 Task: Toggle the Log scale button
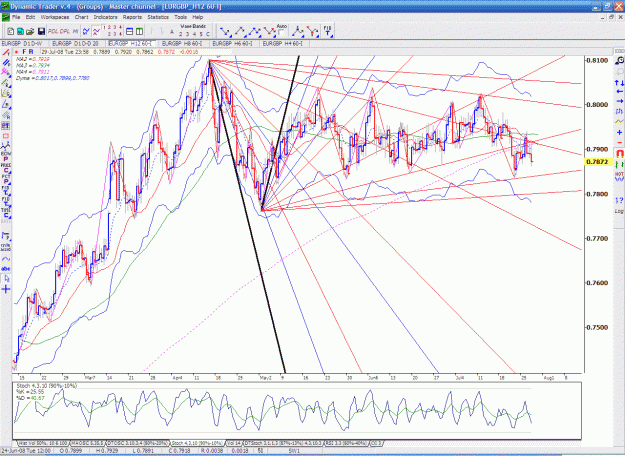619,211
